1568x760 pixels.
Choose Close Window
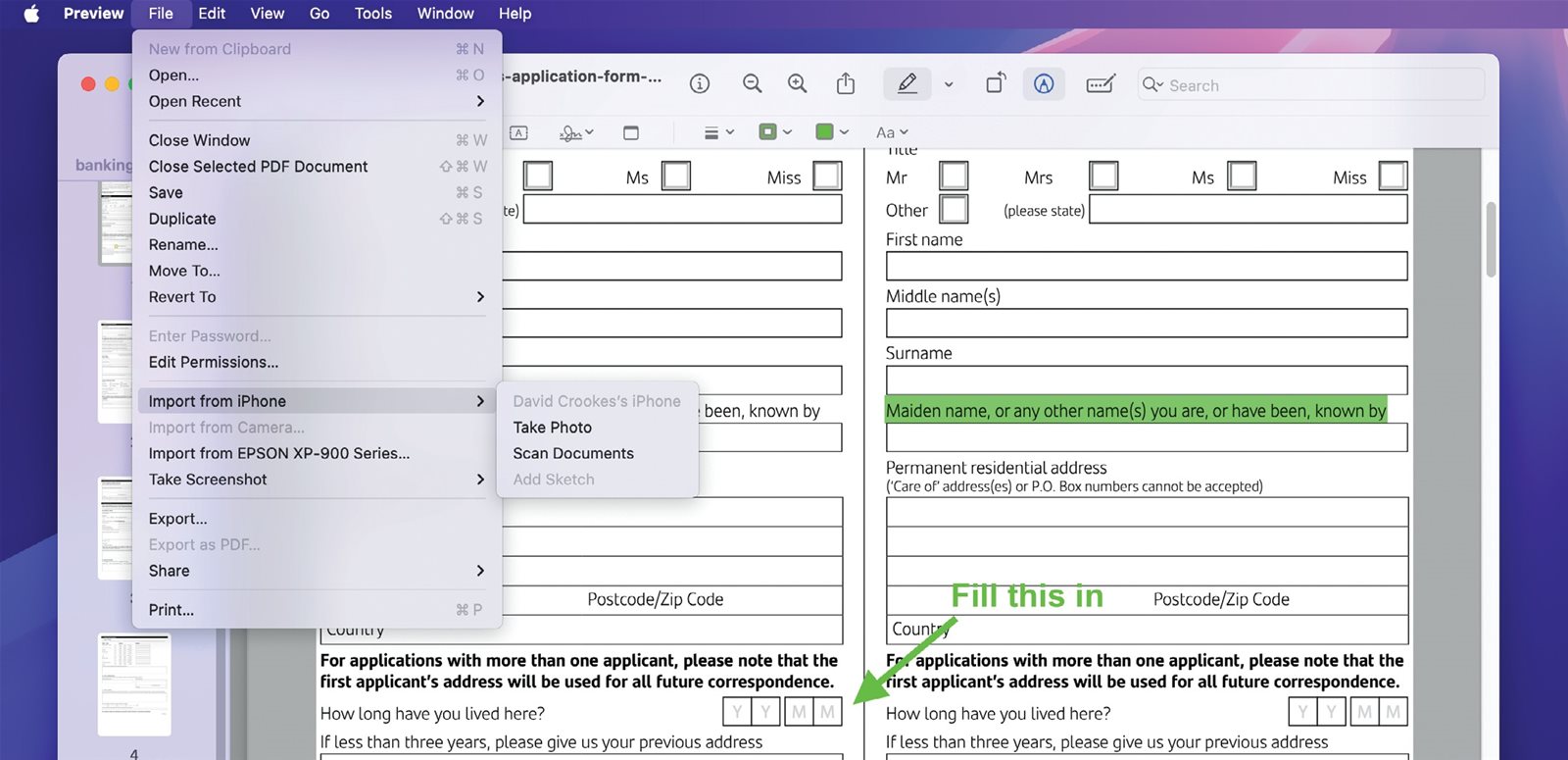click(x=317, y=140)
